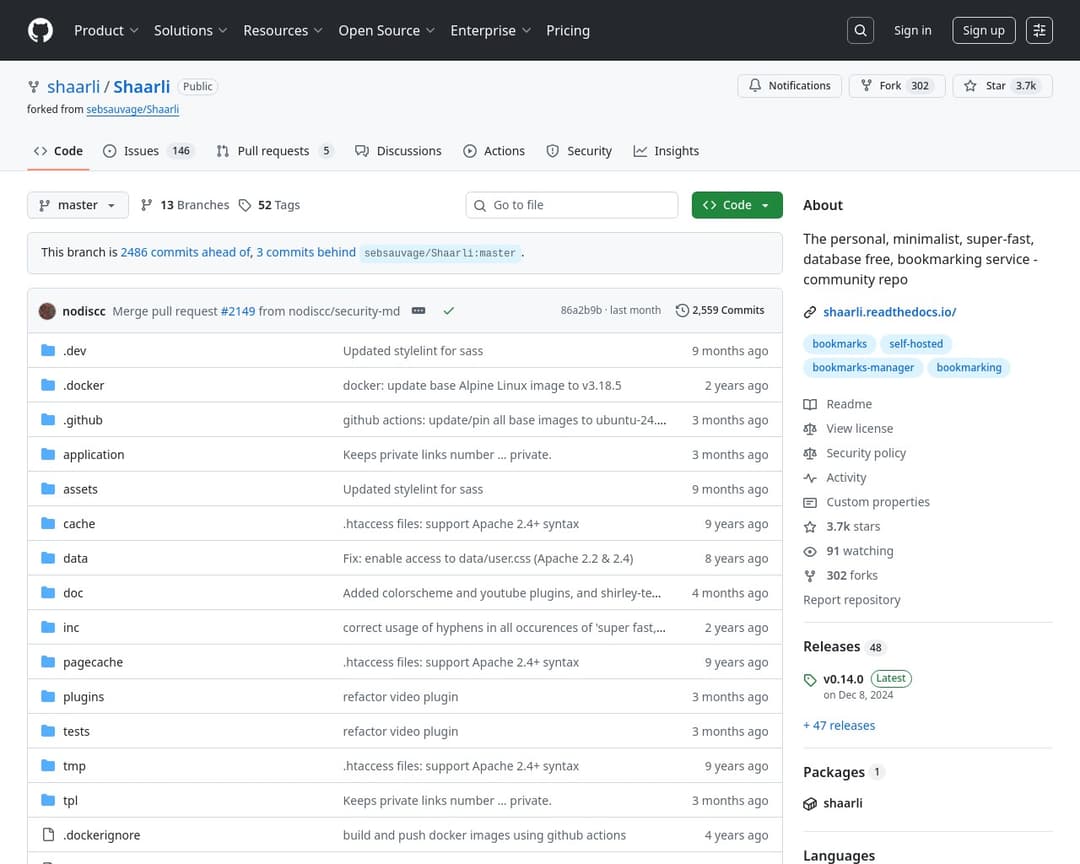The width and height of the screenshot is (1080, 864).
Task: Click the self-hosted topic tag
Action: 916,344
